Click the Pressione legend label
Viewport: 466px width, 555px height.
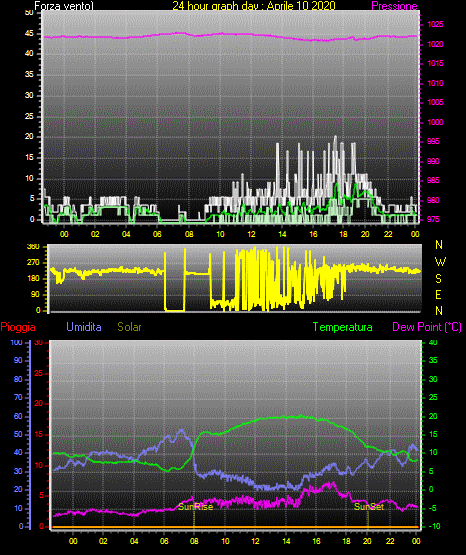point(394,6)
